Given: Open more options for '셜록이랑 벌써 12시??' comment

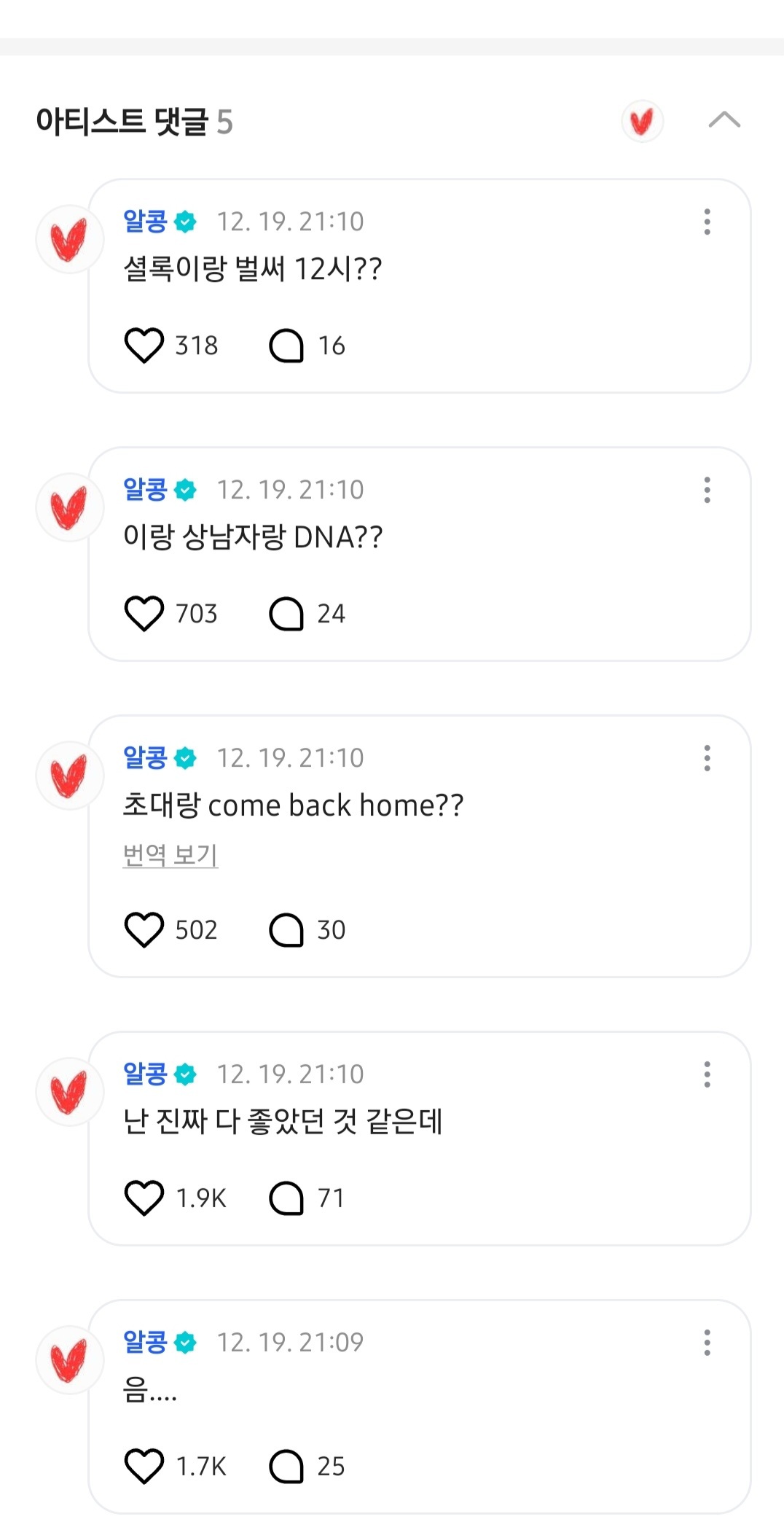Looking at the screenshot, I should point(707,222).
